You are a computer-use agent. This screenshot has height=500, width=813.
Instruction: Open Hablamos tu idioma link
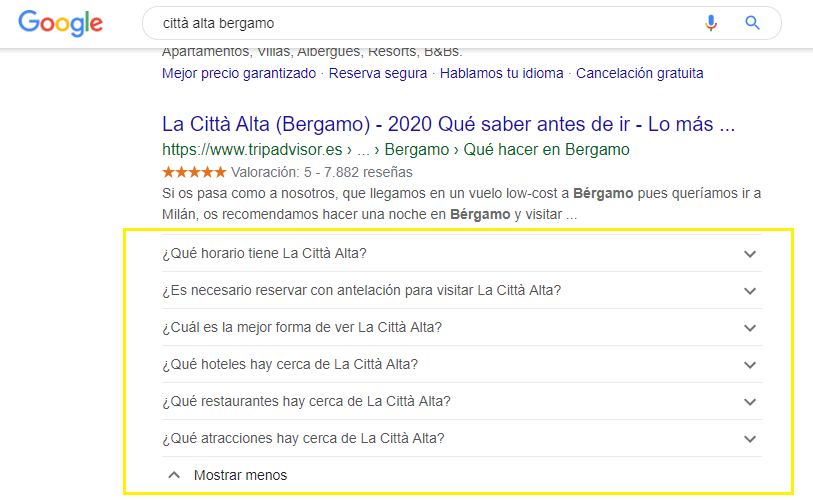[x=501, y=73]
